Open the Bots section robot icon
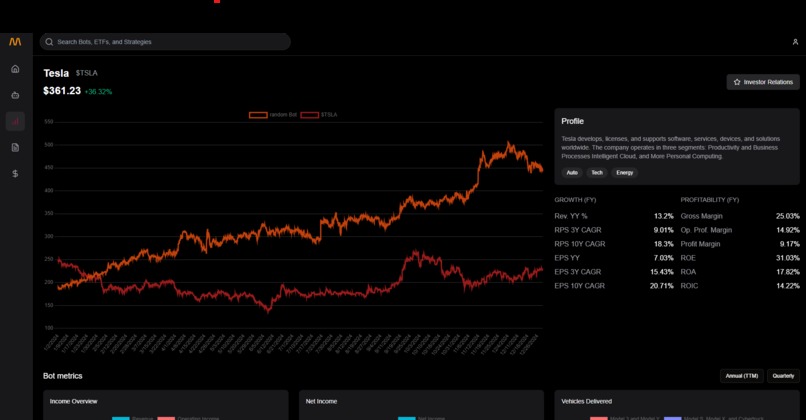Screen dimensions: 806x420 pos(15,95)
